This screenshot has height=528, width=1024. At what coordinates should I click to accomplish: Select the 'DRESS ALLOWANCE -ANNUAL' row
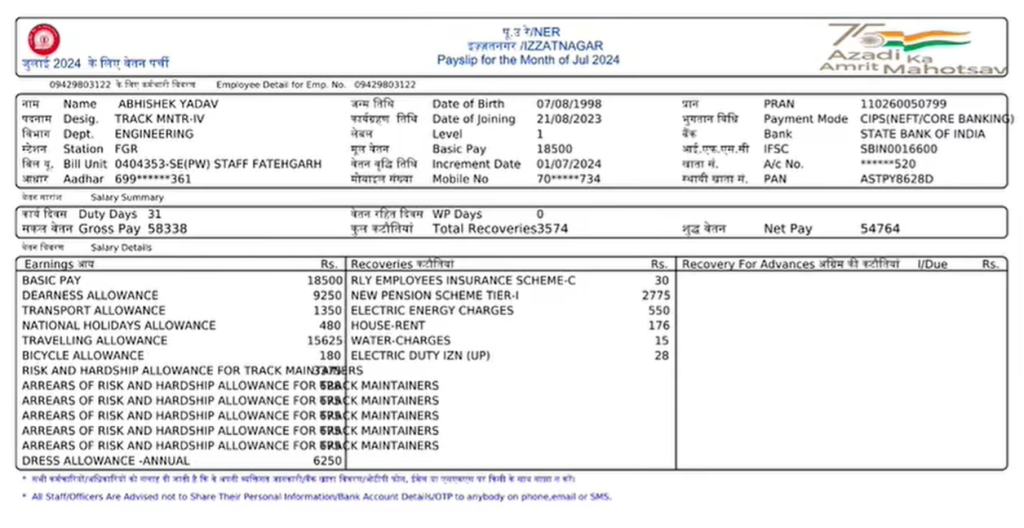point(182,461)
